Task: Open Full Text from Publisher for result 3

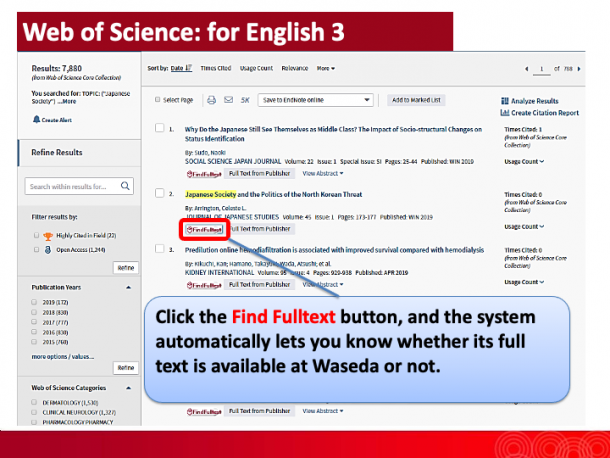Action: click(259, 285)
